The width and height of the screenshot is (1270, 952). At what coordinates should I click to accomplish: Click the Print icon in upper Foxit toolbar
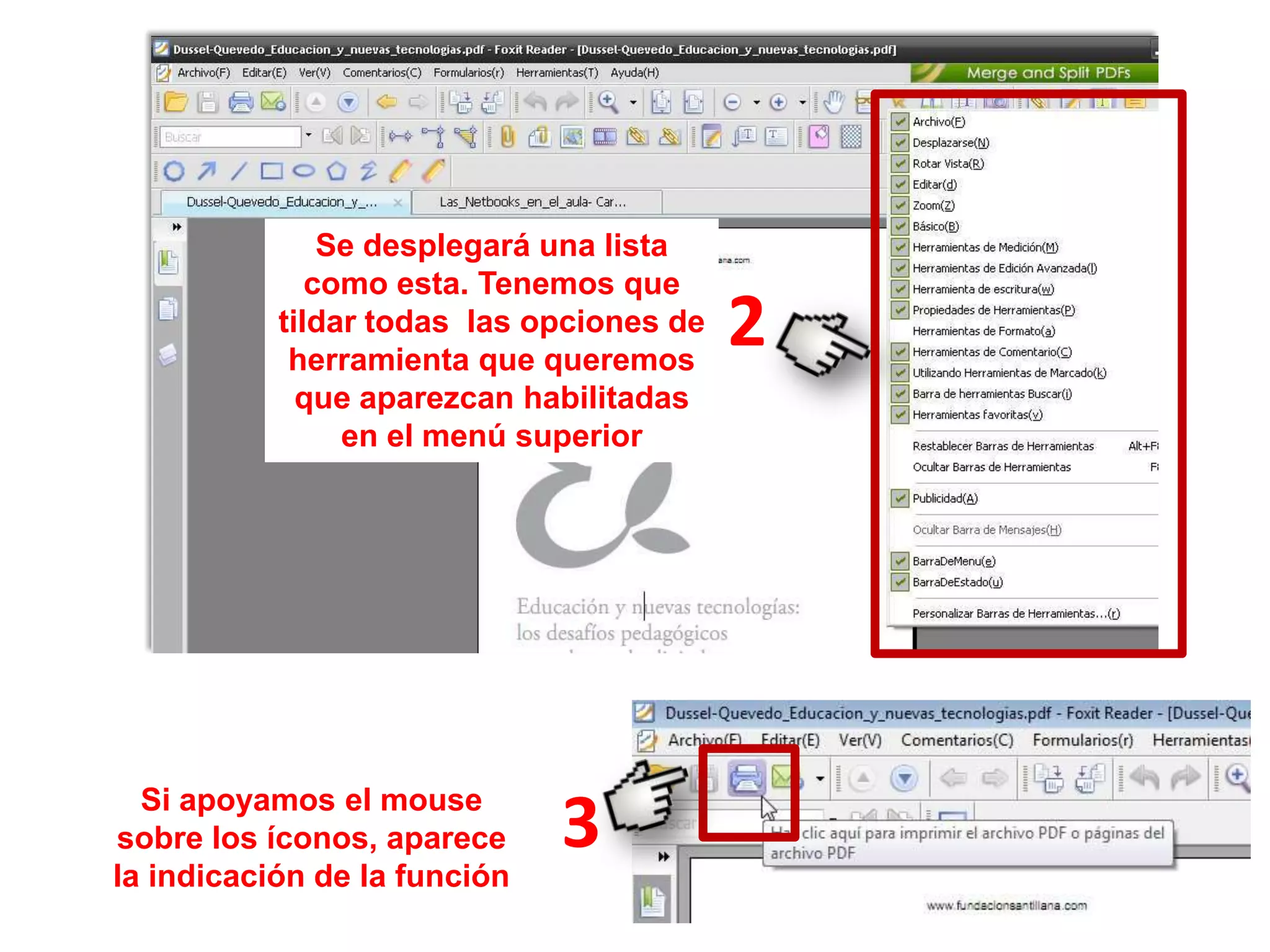[x=241, y=102]
